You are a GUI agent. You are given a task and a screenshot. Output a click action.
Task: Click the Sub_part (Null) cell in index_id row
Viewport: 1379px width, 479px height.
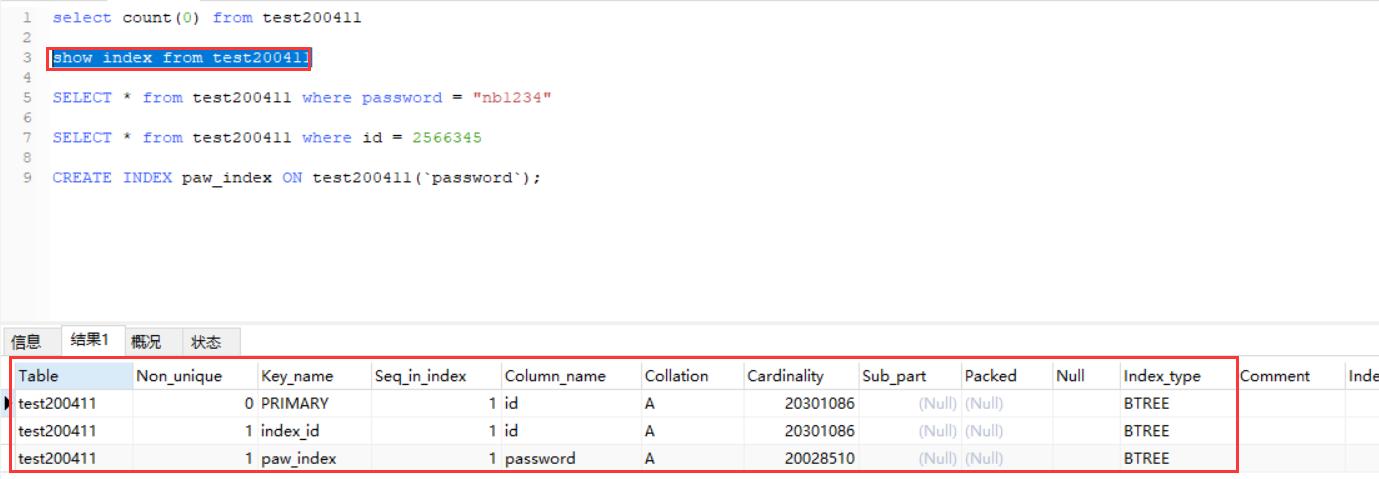(x=910, y=431)
